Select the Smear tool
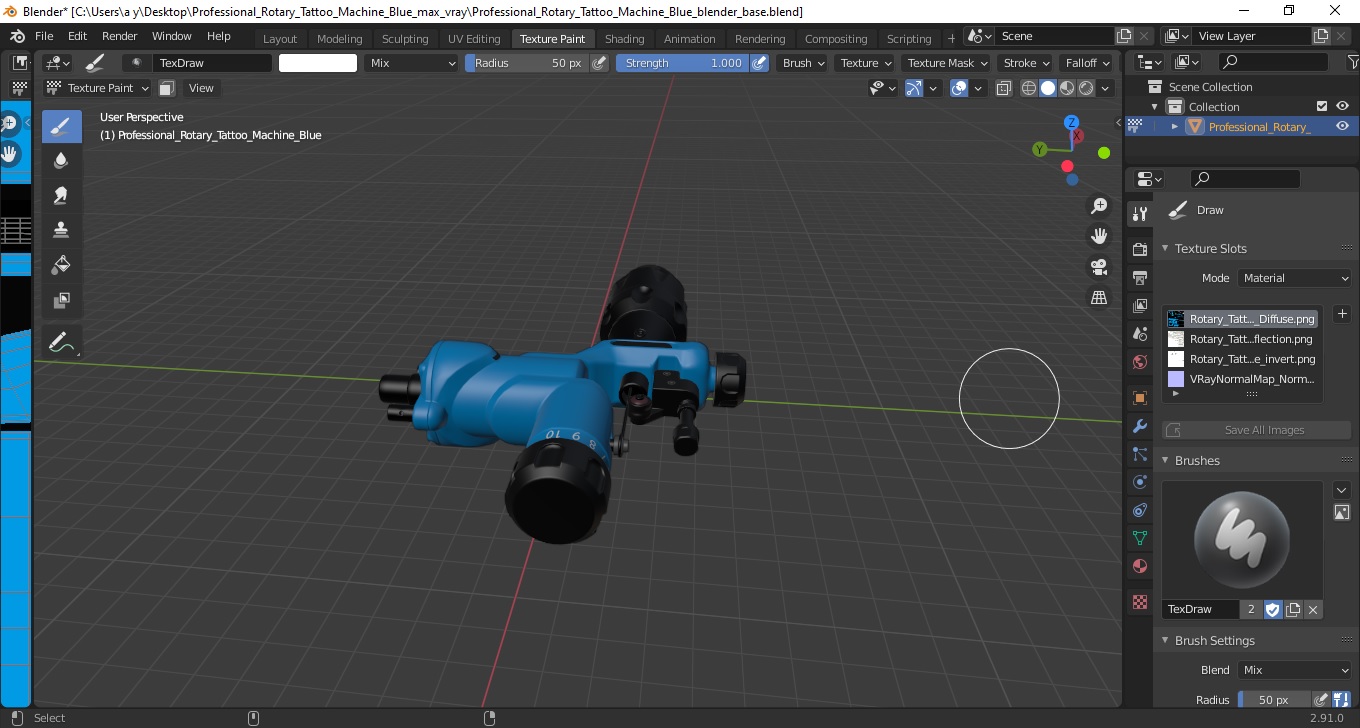Screen dimensions: 1360x728 coord(62,195)
